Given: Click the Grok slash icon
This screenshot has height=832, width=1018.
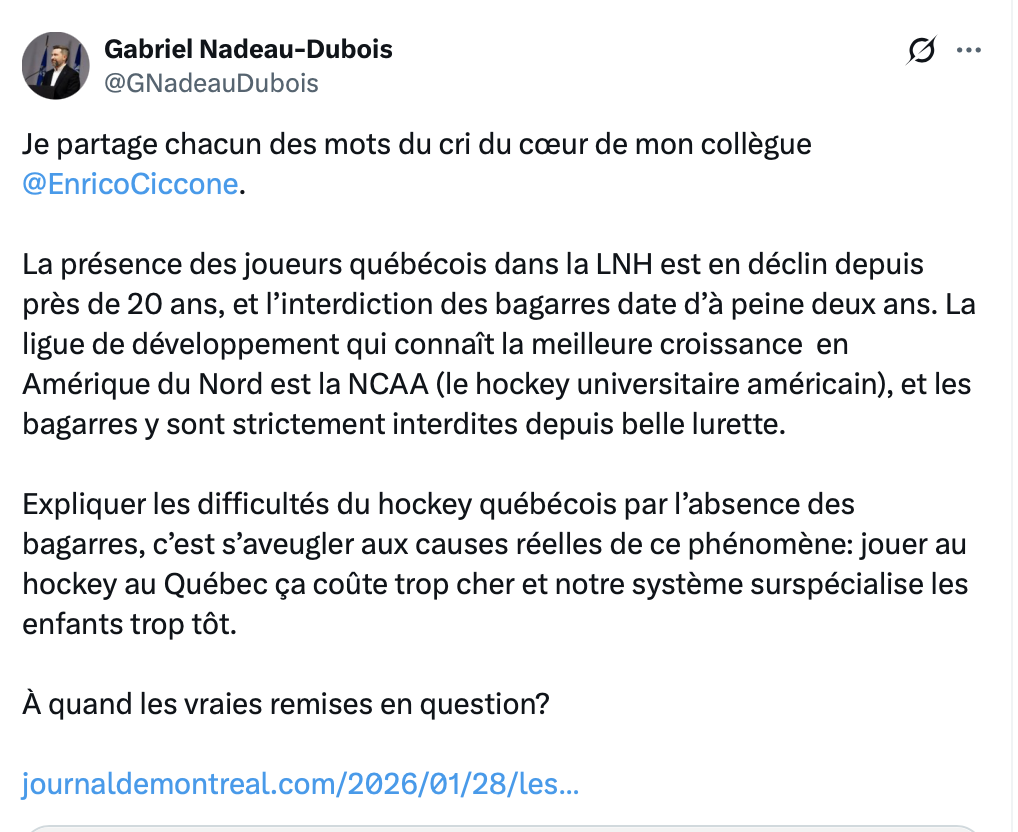Looking at the screenshot, I should [921, 51].
